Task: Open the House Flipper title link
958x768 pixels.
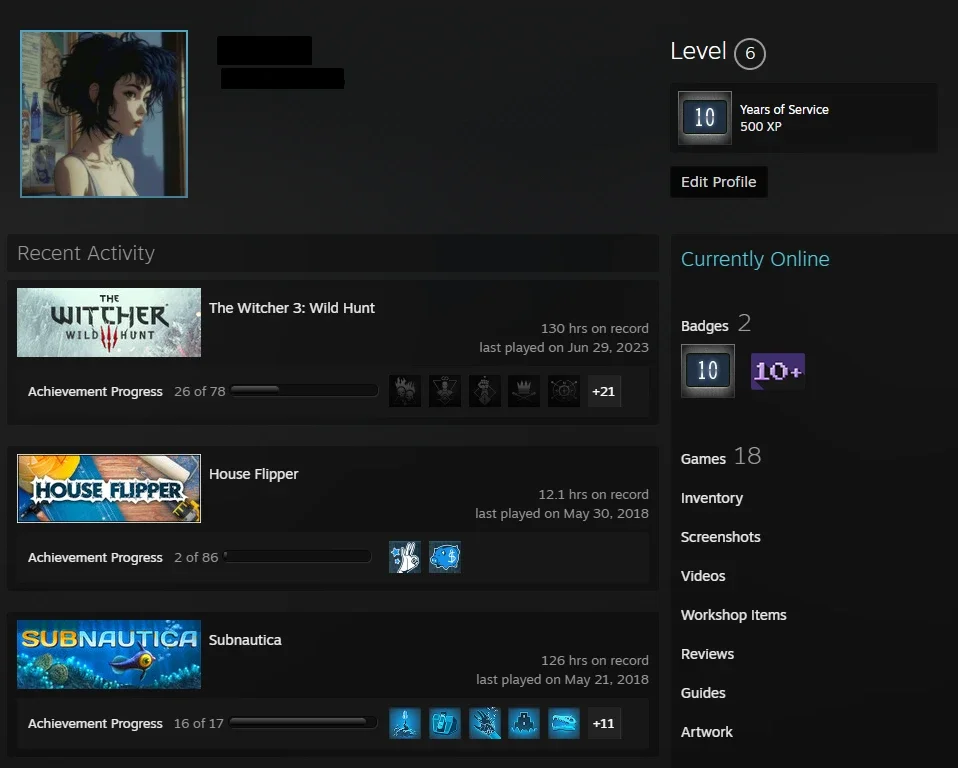Action: point(254,474)
